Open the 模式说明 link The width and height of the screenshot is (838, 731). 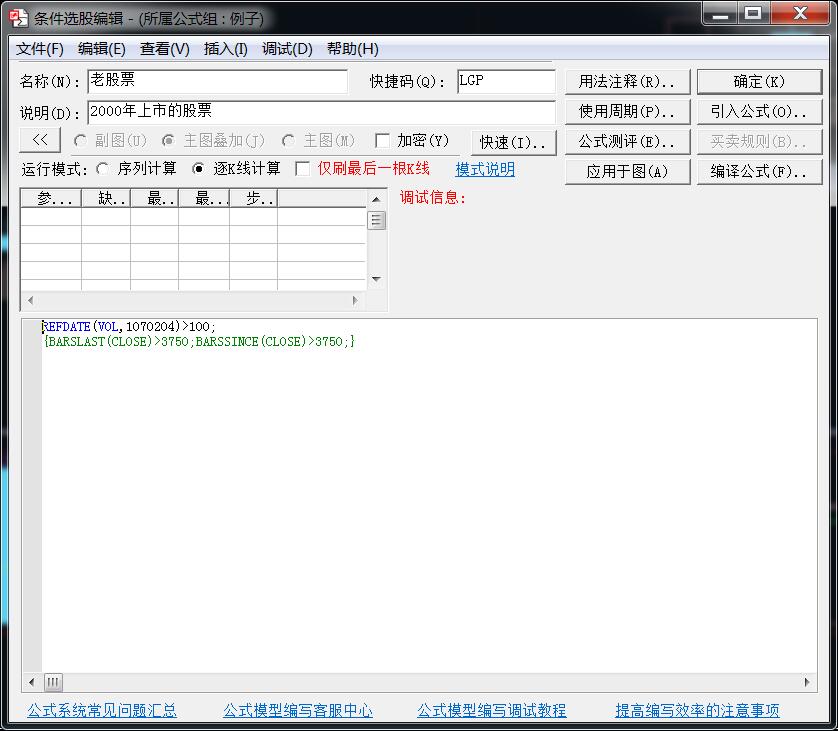tap(485, 169)
